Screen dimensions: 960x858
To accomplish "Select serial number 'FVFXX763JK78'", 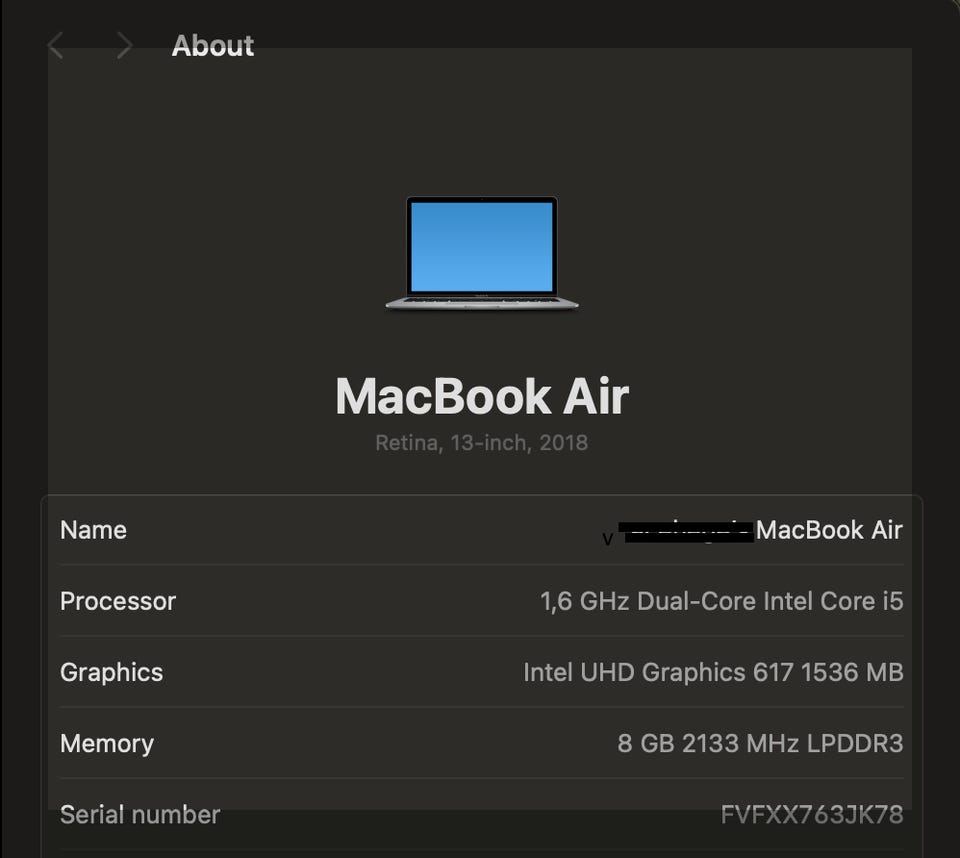I will tap(812, 815).
